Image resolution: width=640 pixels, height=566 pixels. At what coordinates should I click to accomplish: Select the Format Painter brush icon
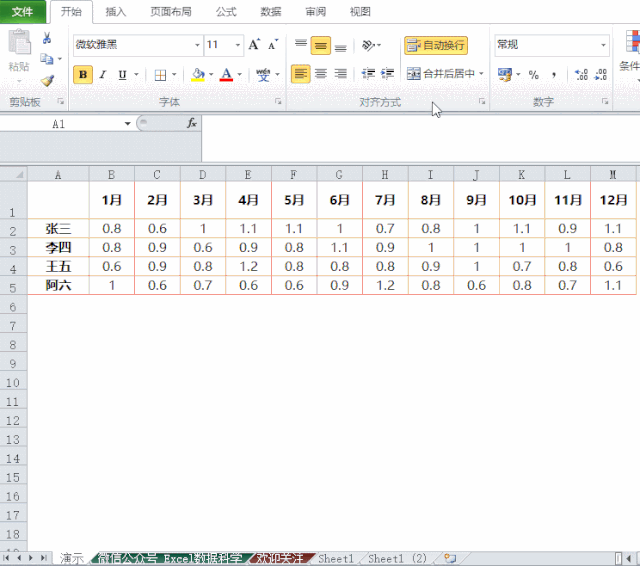pos(47,80)
